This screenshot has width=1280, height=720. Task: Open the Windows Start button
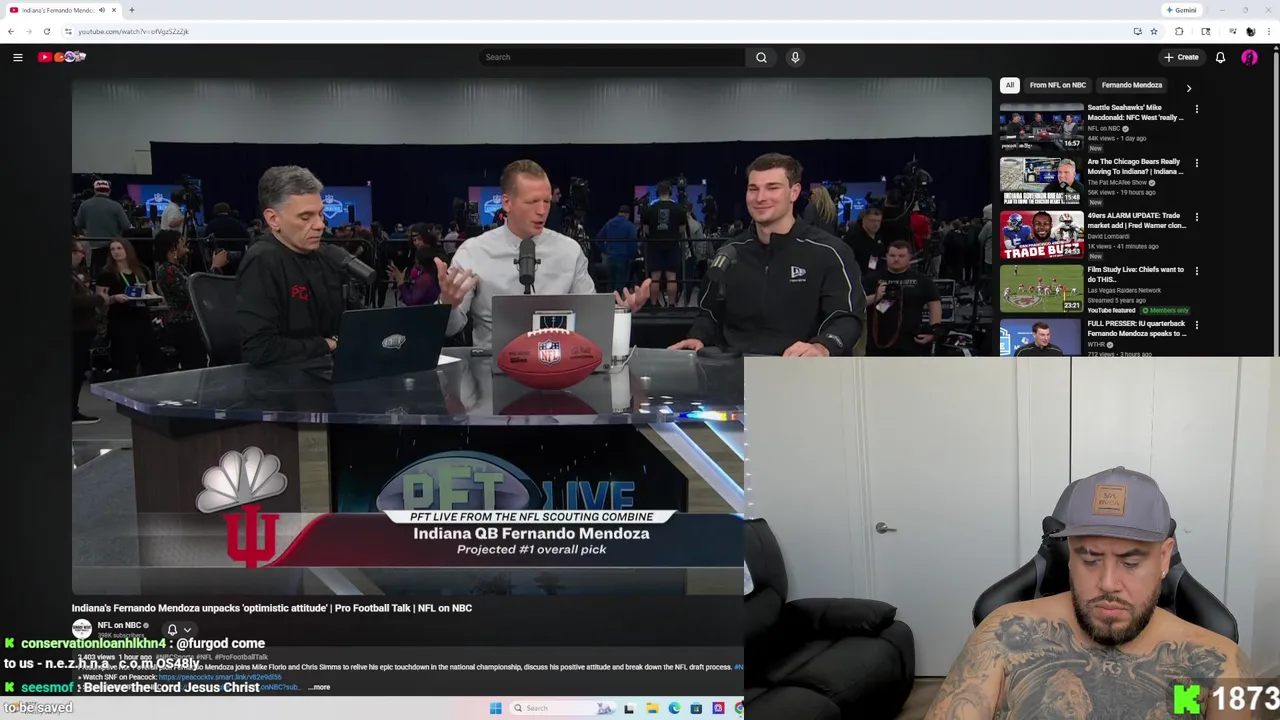[495, 708]
